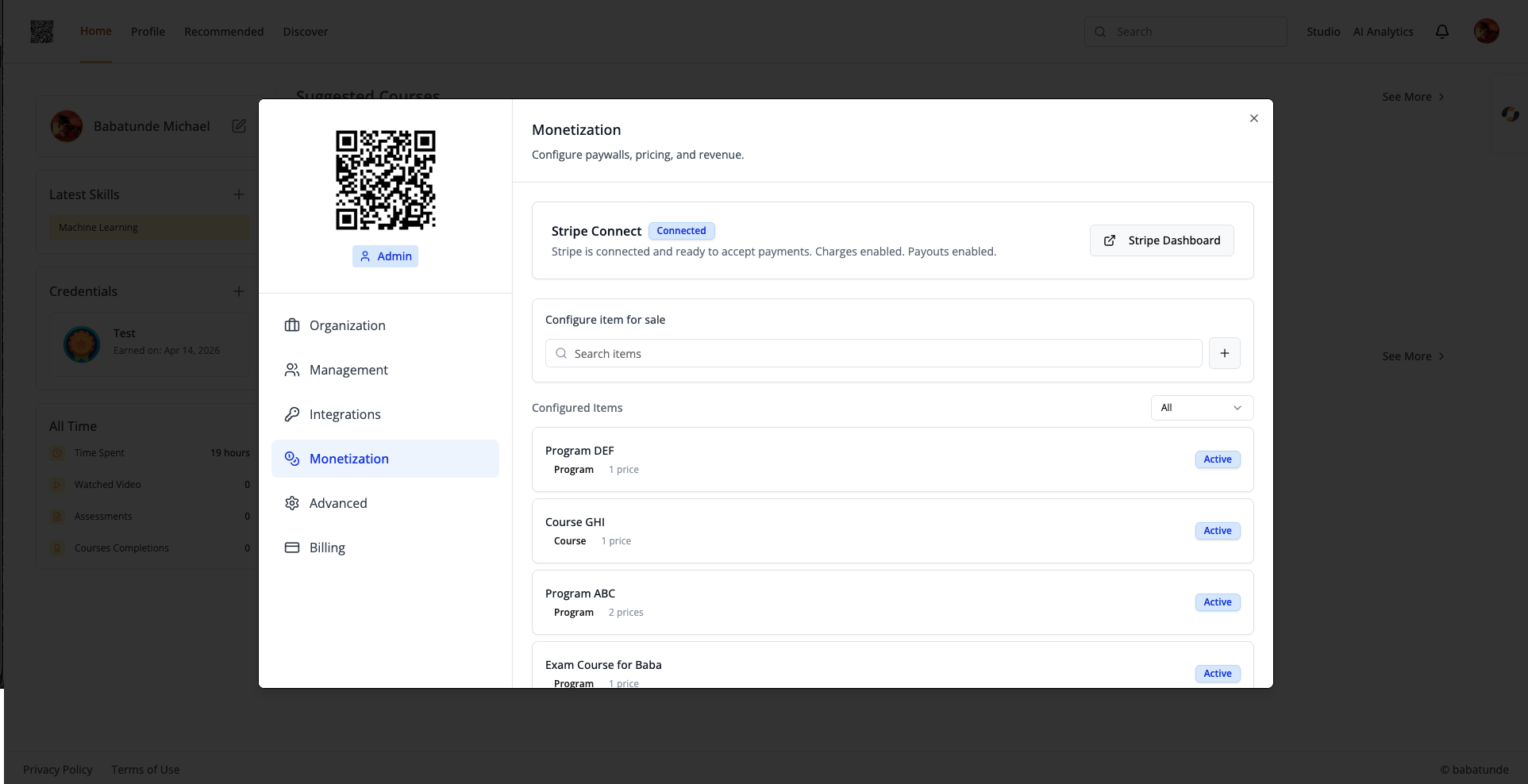
Task: Open the Recommended tab
Action: (x=224, y=32)
